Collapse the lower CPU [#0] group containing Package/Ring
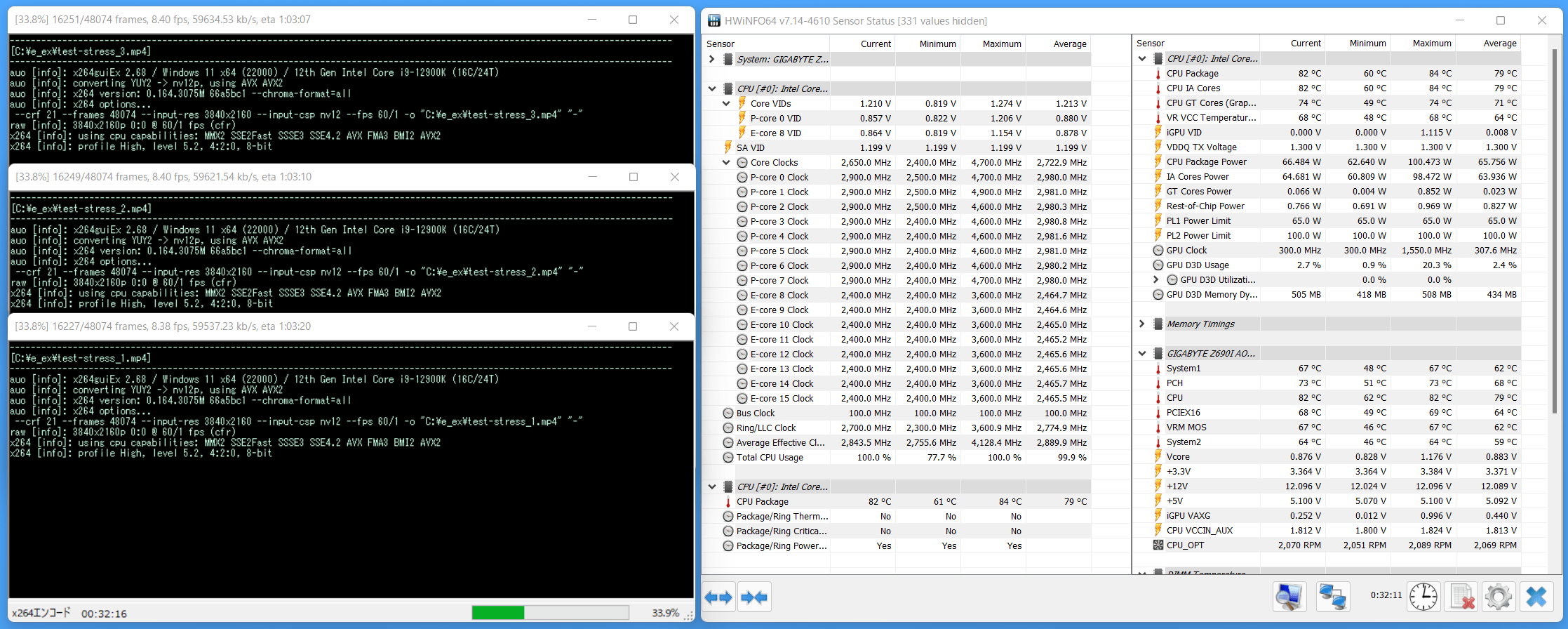1568x629 pixels. coord(712,486)
